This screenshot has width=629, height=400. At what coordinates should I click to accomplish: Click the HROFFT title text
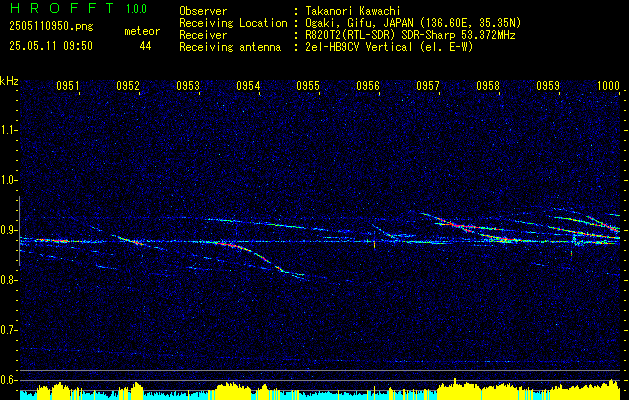click(62, 8)
